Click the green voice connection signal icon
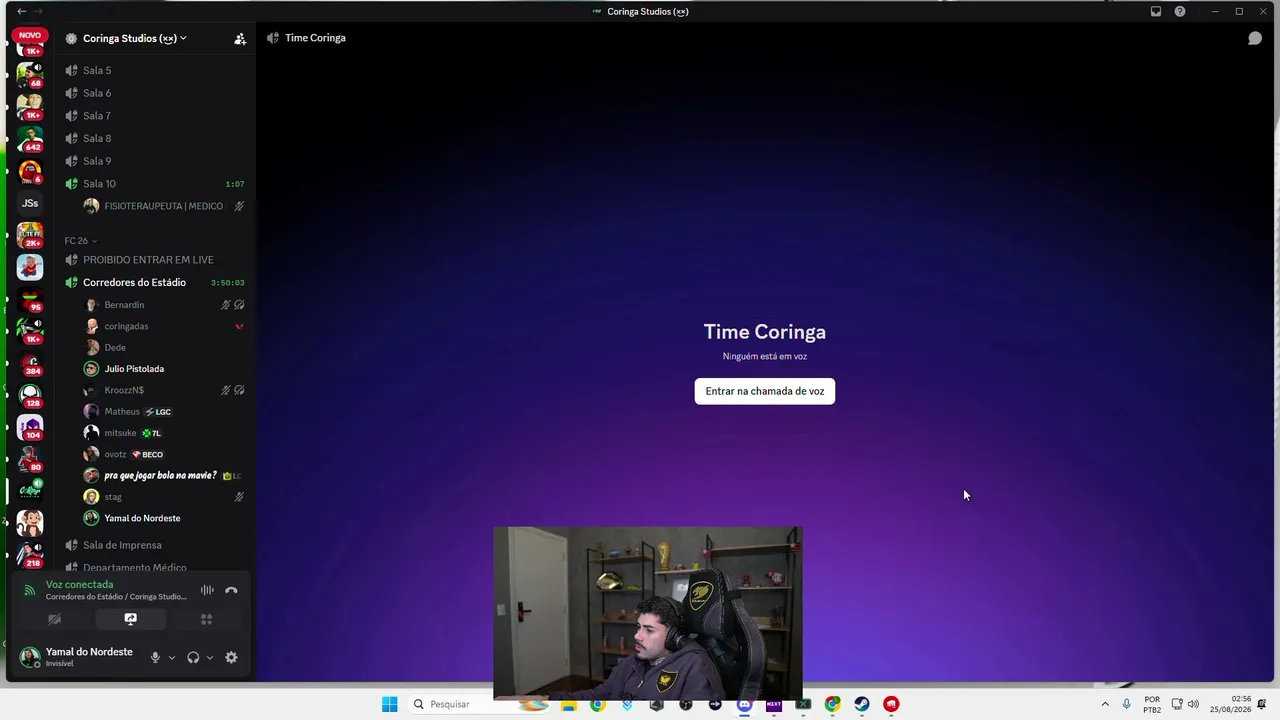Screen dimensions: 1280x720 pyautogui.click(x=29, y=590)
